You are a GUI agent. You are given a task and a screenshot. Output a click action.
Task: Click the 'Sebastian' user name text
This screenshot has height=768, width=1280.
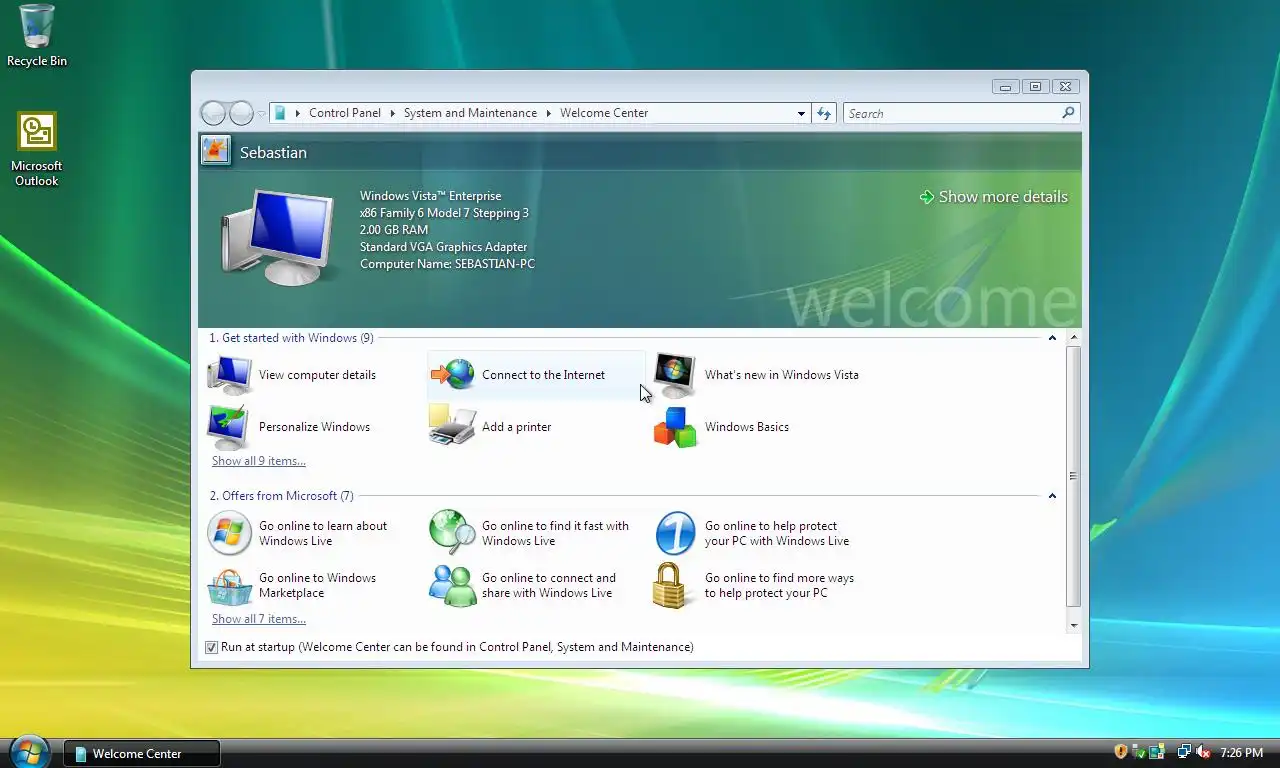coord(273,153)
